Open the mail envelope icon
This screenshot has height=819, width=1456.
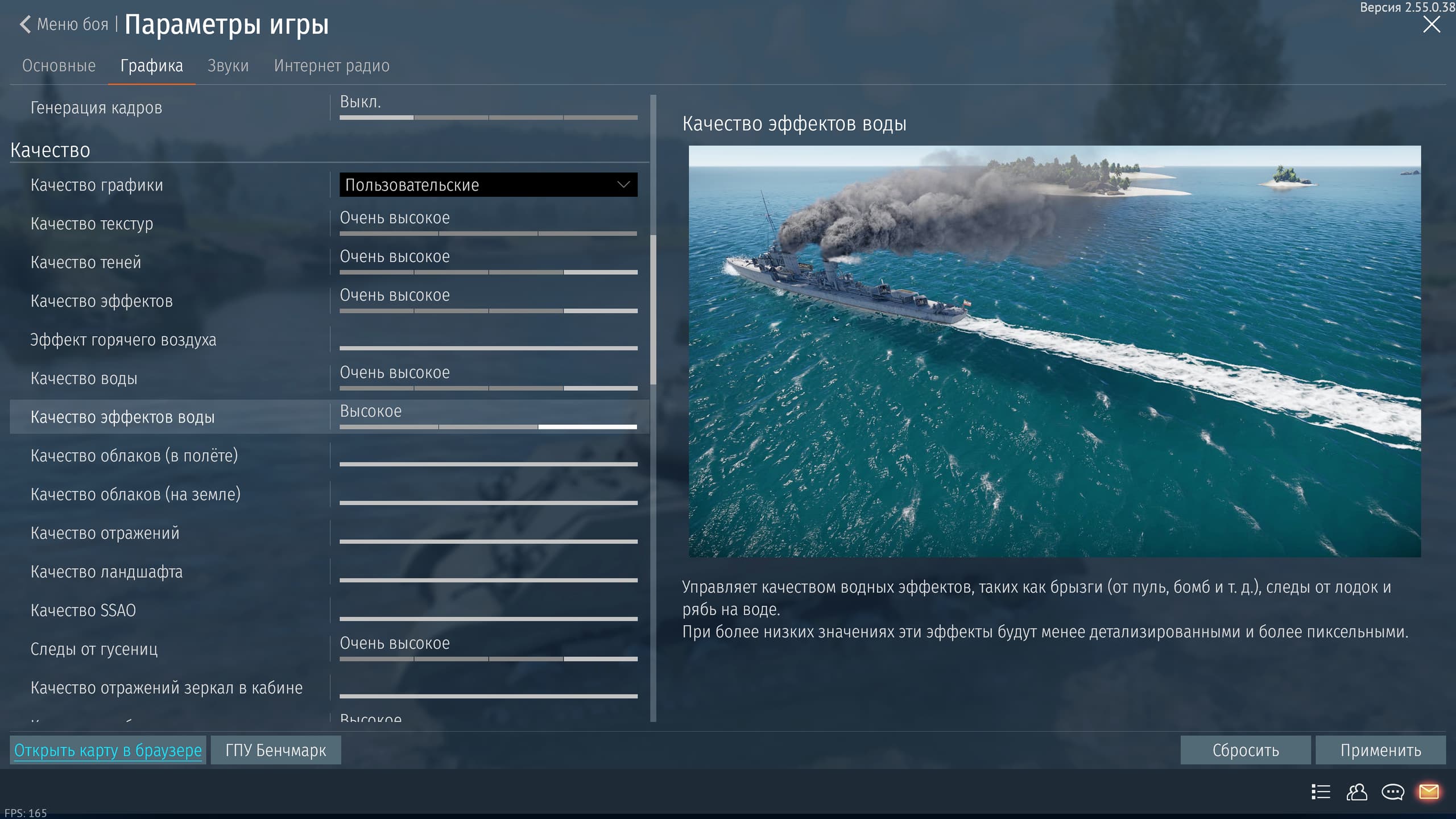[x=1429, y=792]
